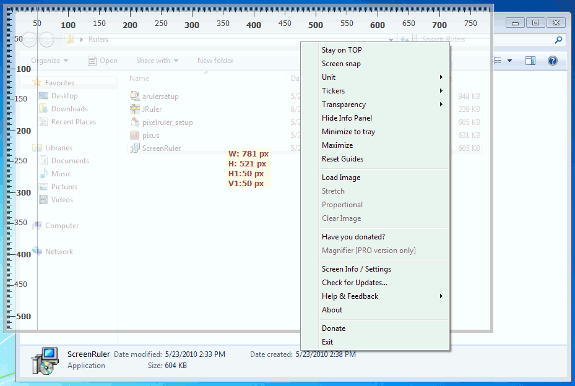Image resolution: width=575 pixels, height=386 pixels.
Task: Select the arulersetup file icon
Action: pos(135,96)
